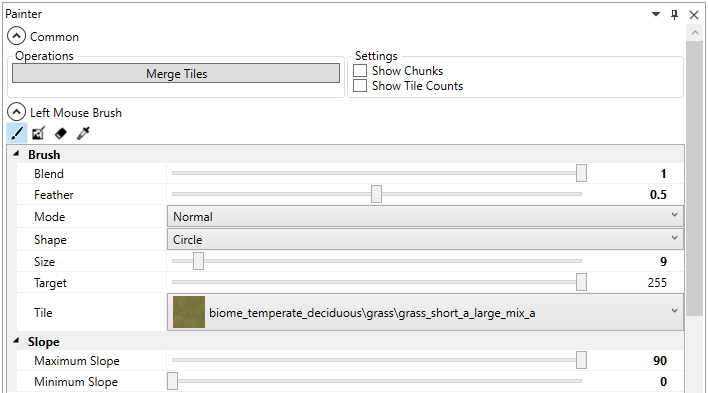Screen dimensions: 708x393
Task: Open the Painter panel options arrow
Action: click(656, 14)
